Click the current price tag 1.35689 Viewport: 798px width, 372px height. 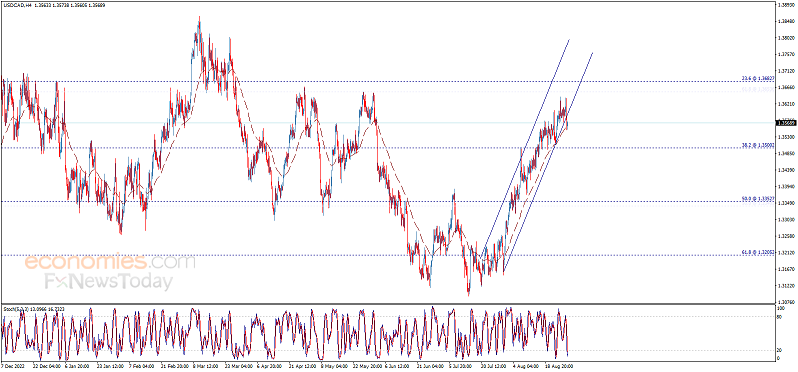[785, 123]
